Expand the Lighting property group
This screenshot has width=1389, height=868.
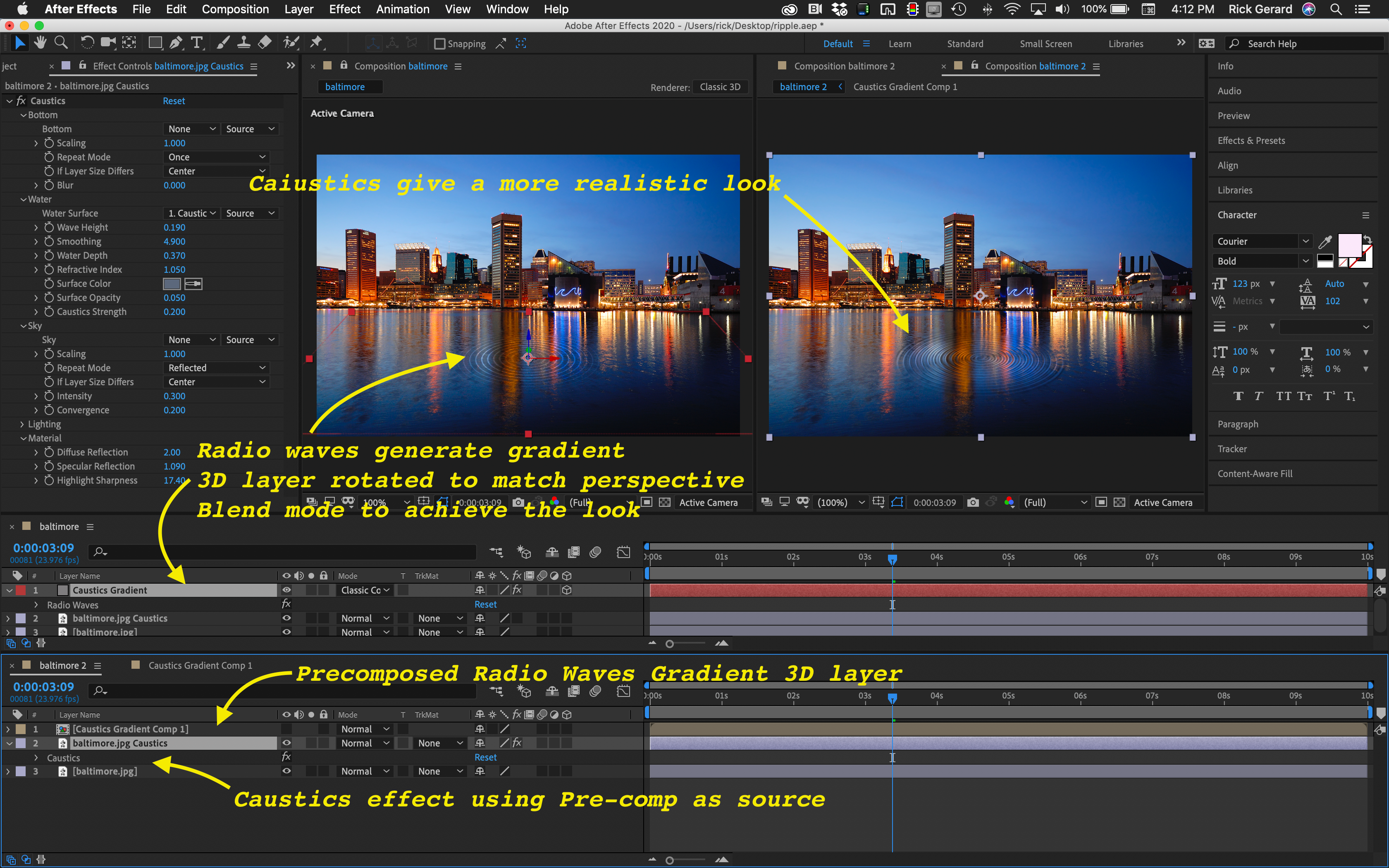pyautogui.click(x=22, y=424)
